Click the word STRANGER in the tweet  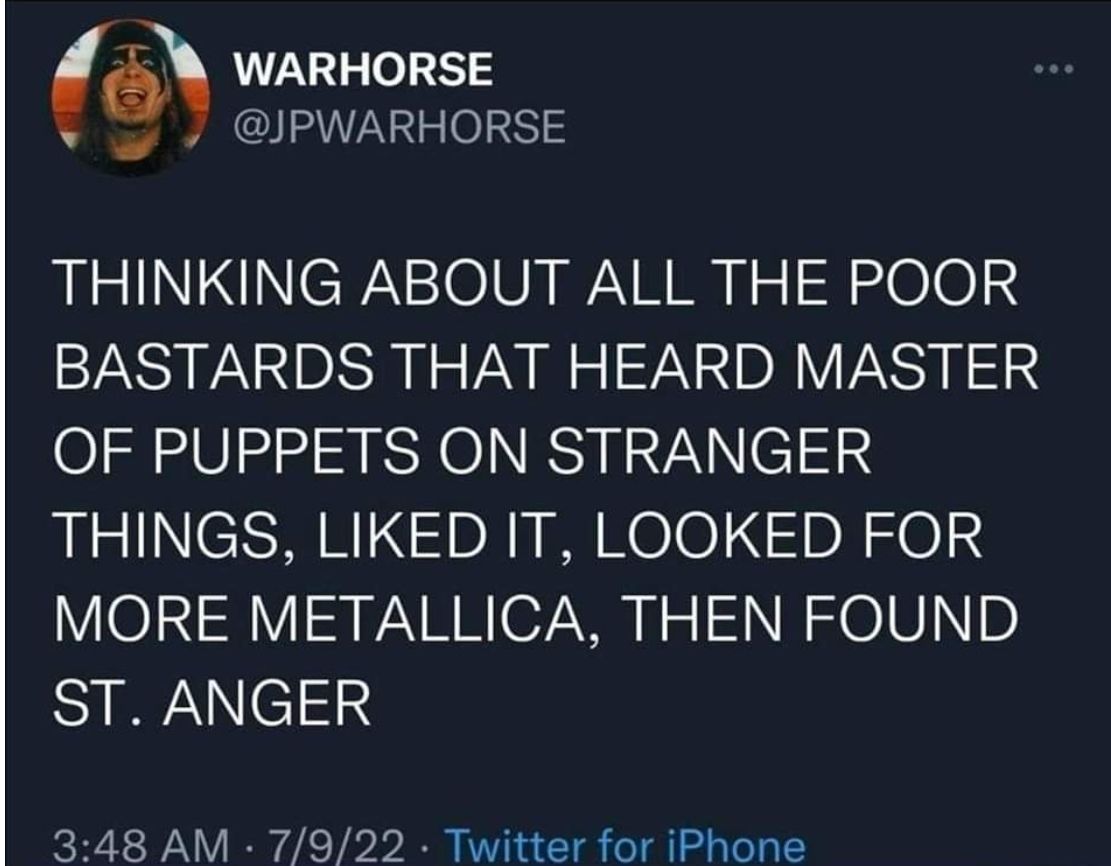709,451
